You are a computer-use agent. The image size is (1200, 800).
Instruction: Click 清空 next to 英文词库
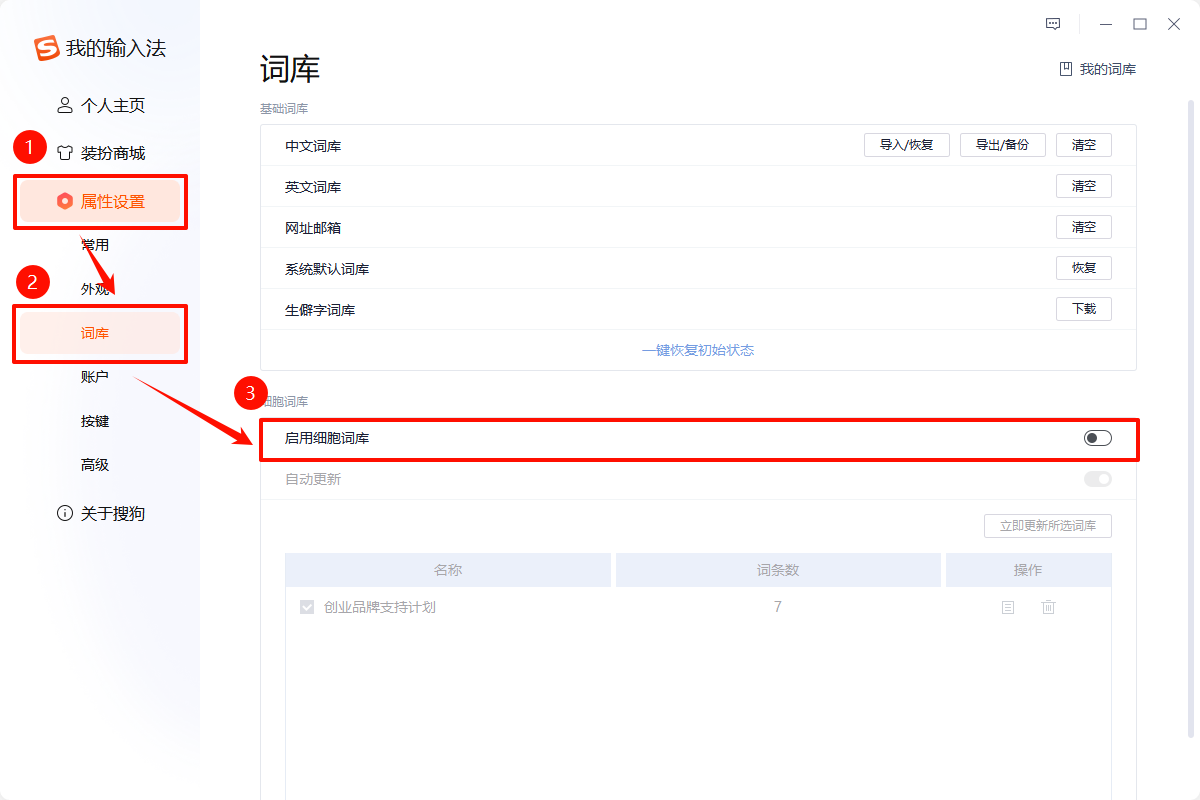pyautogui.click(x=1083, y=185)
